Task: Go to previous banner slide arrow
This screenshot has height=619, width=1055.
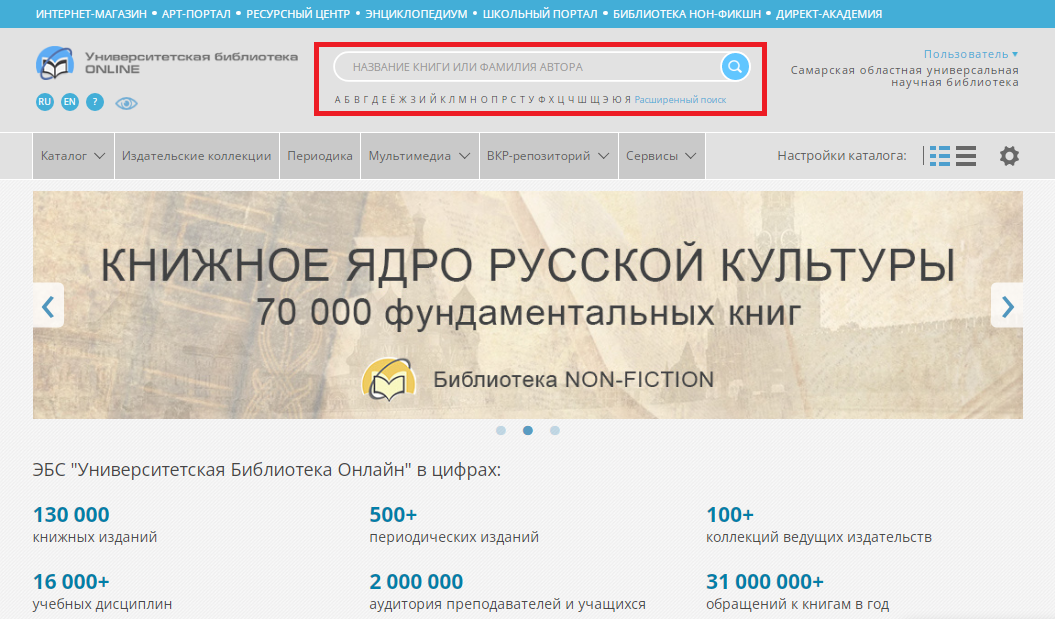Action: 48,306
